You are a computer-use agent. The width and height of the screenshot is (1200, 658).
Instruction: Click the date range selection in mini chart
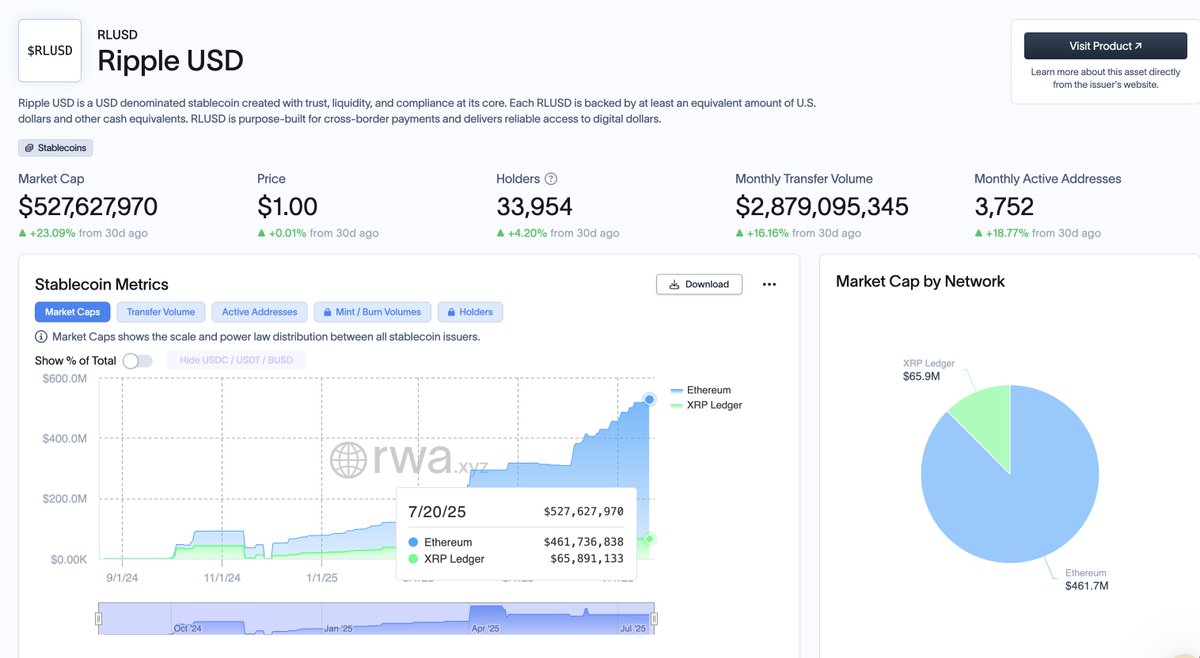(376, 618)
